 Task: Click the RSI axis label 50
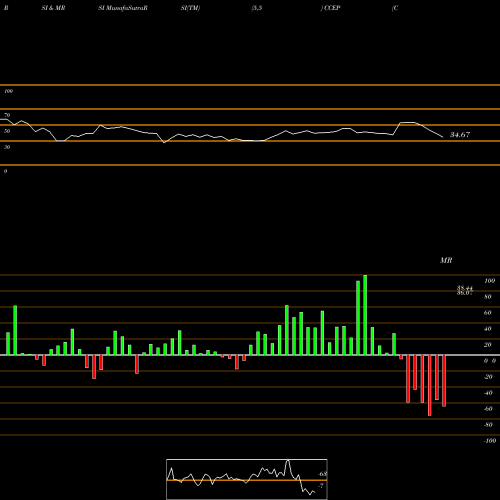(x=7, y=131)
